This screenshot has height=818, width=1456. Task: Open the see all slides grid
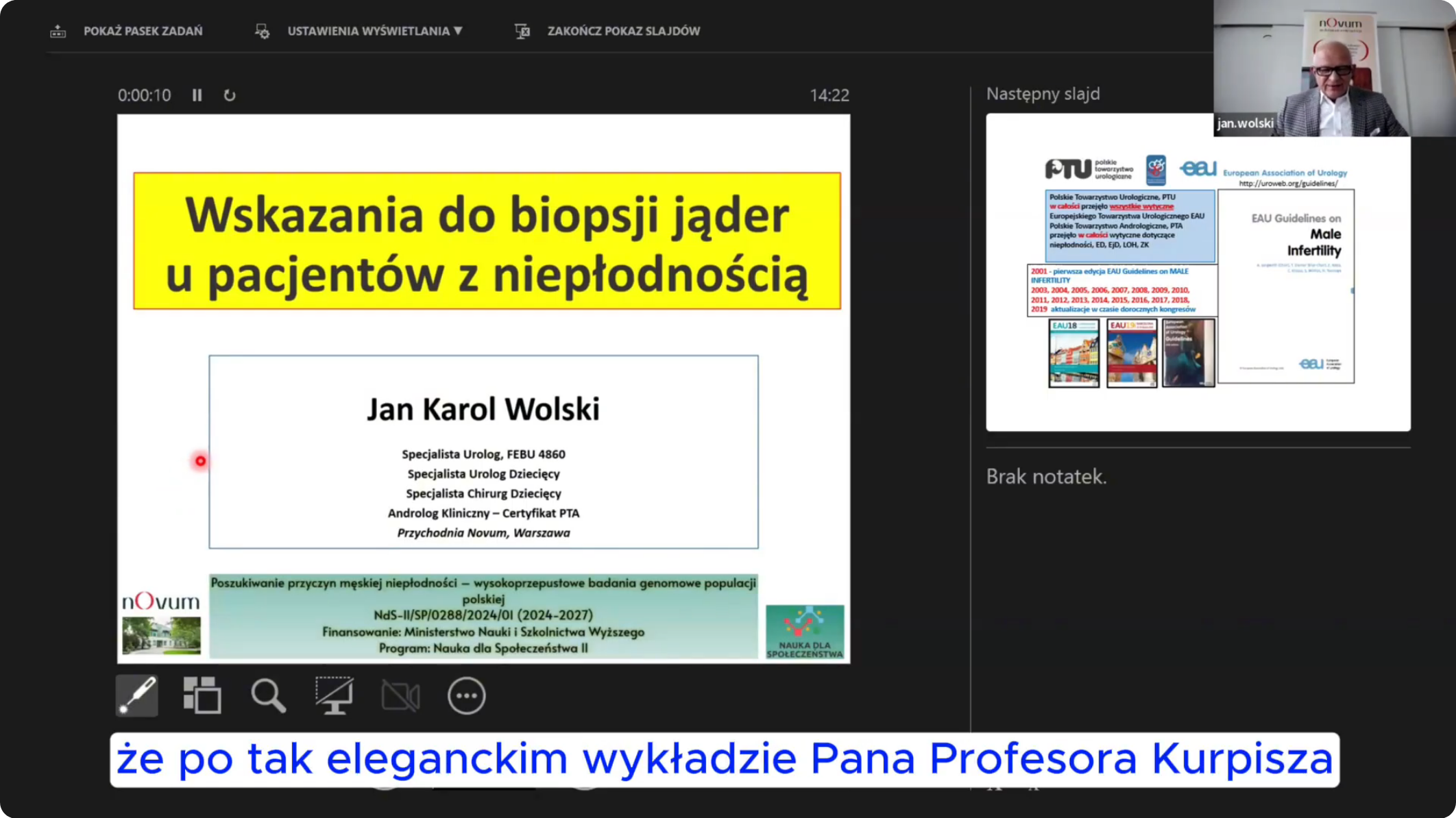coord(202,696)
